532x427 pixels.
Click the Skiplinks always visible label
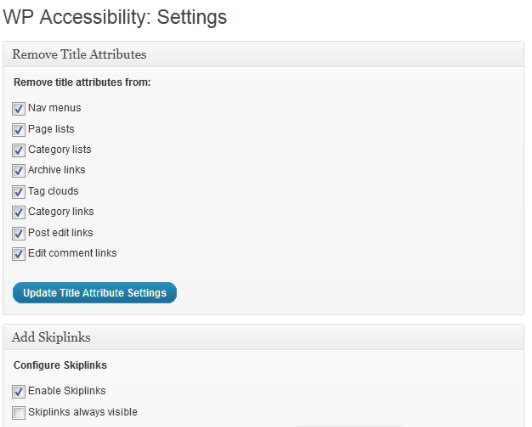click(83, 412)
